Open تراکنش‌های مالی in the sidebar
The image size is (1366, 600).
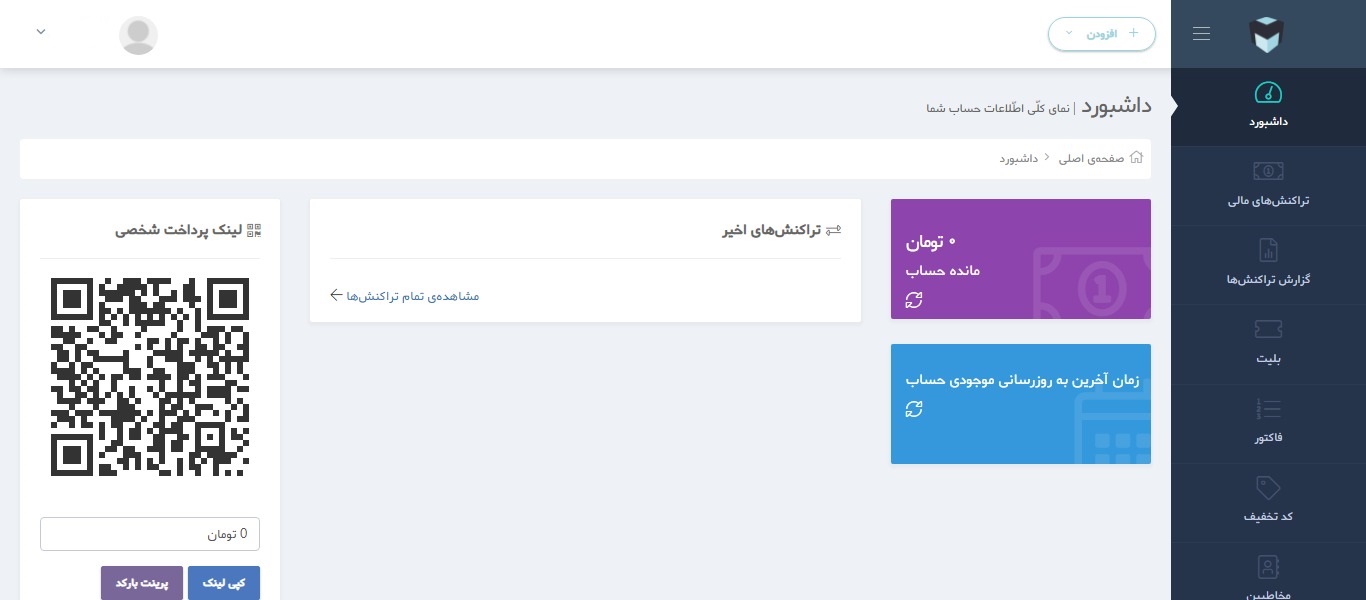(x=1268, y=186)
